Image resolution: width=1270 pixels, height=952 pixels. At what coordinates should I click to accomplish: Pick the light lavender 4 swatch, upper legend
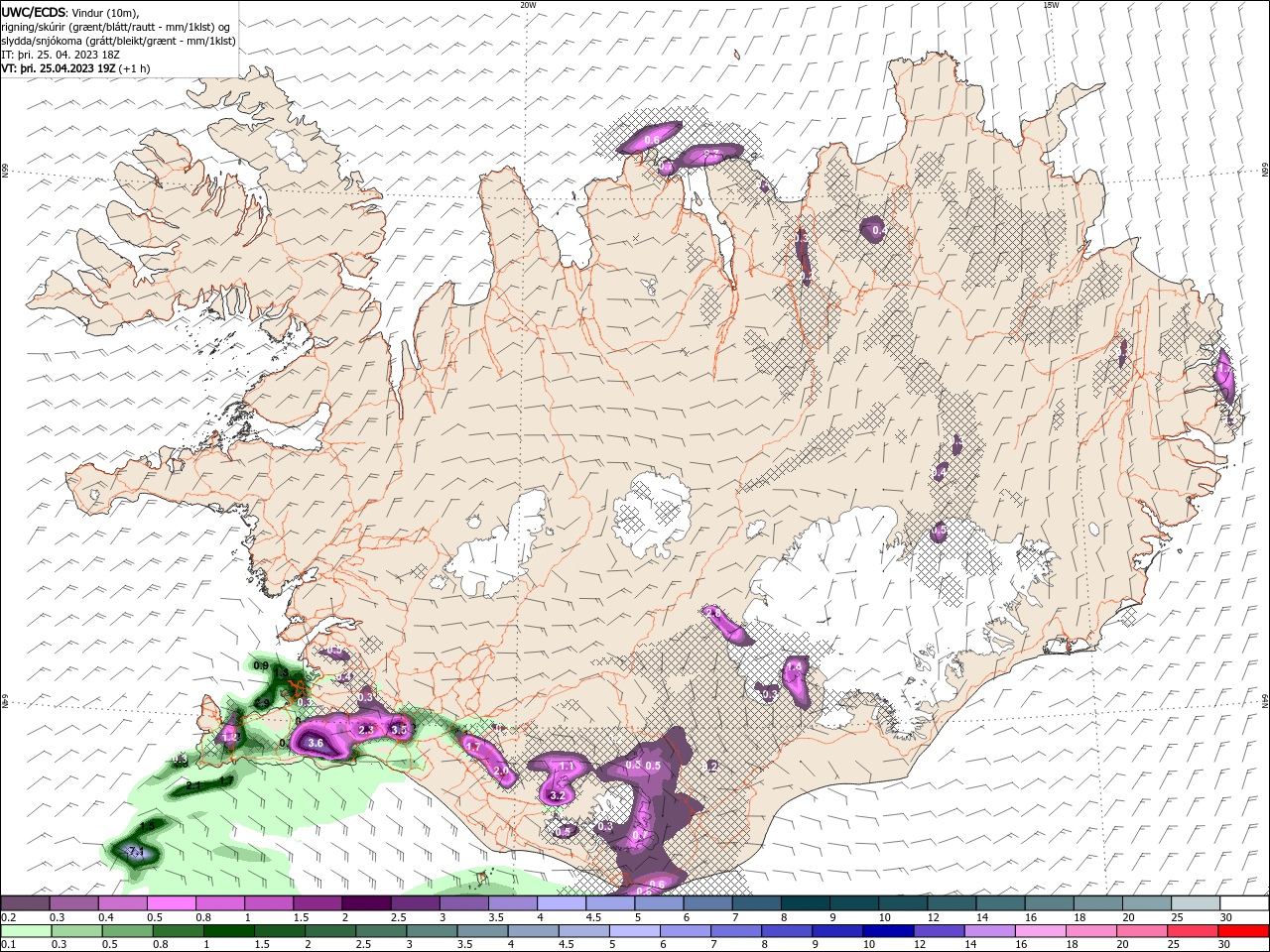point(562,903)
